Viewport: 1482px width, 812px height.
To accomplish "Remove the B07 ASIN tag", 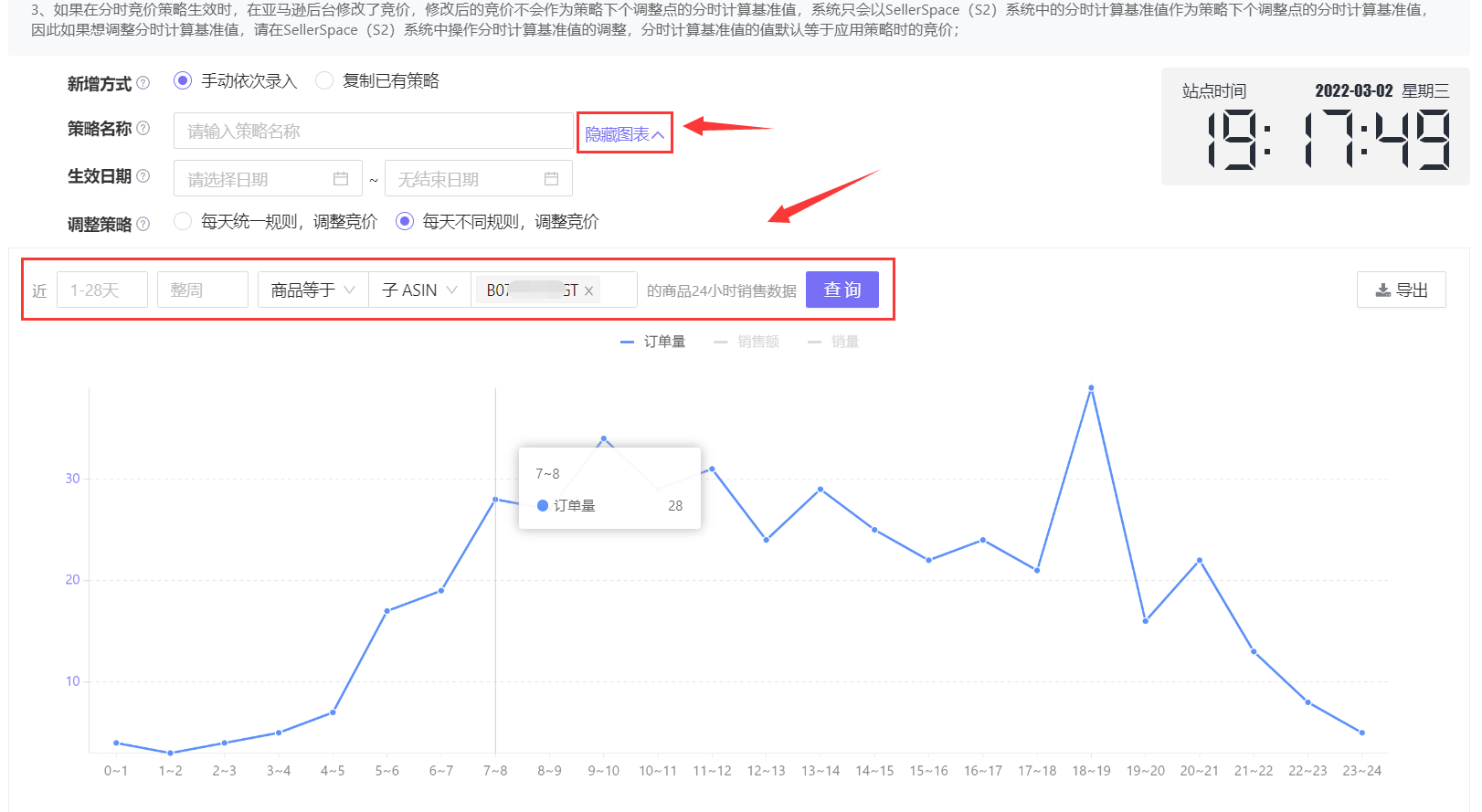I will click(589, 291).
